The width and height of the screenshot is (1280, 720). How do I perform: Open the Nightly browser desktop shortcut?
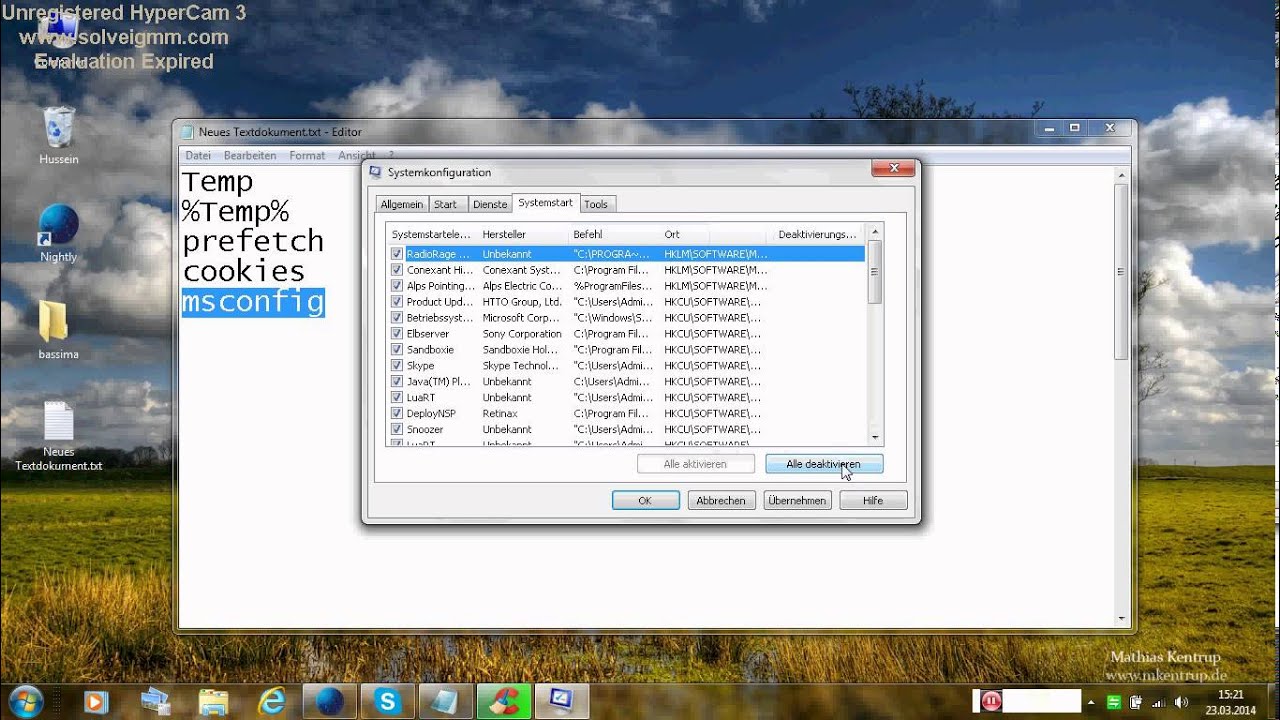tap(58, 232)
